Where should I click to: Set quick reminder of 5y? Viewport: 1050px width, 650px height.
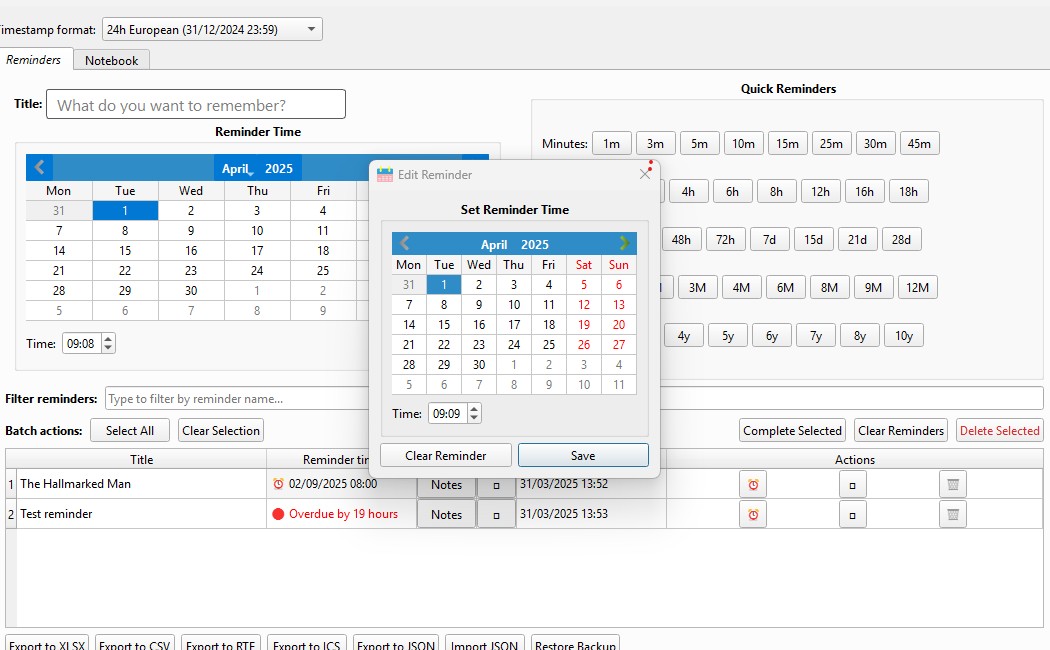coord(728,335)
